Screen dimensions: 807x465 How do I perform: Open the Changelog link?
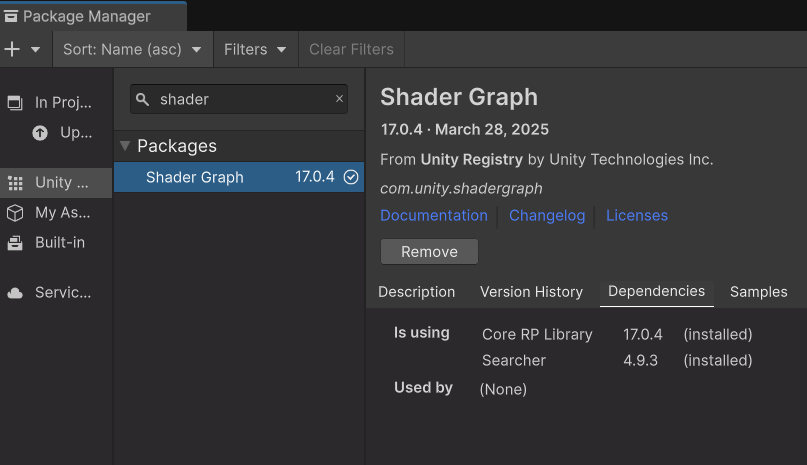[547, 215]
